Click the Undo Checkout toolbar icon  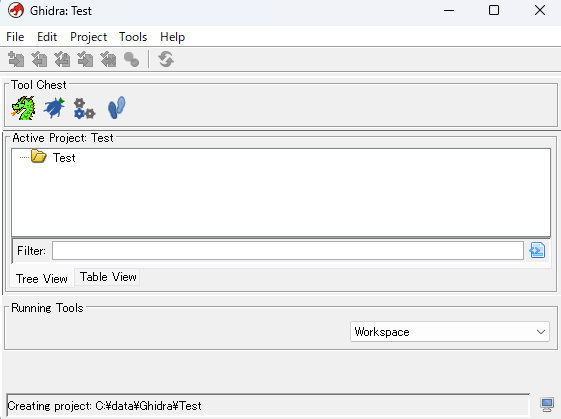108,59
